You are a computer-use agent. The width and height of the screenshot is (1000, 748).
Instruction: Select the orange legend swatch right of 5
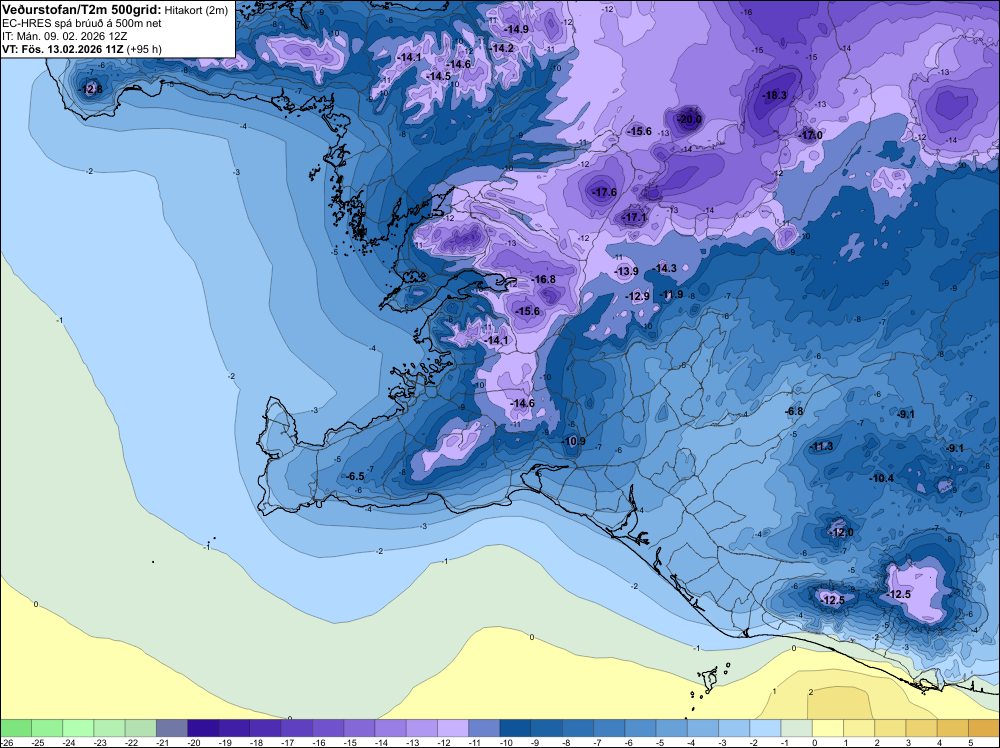click(984, 728)
